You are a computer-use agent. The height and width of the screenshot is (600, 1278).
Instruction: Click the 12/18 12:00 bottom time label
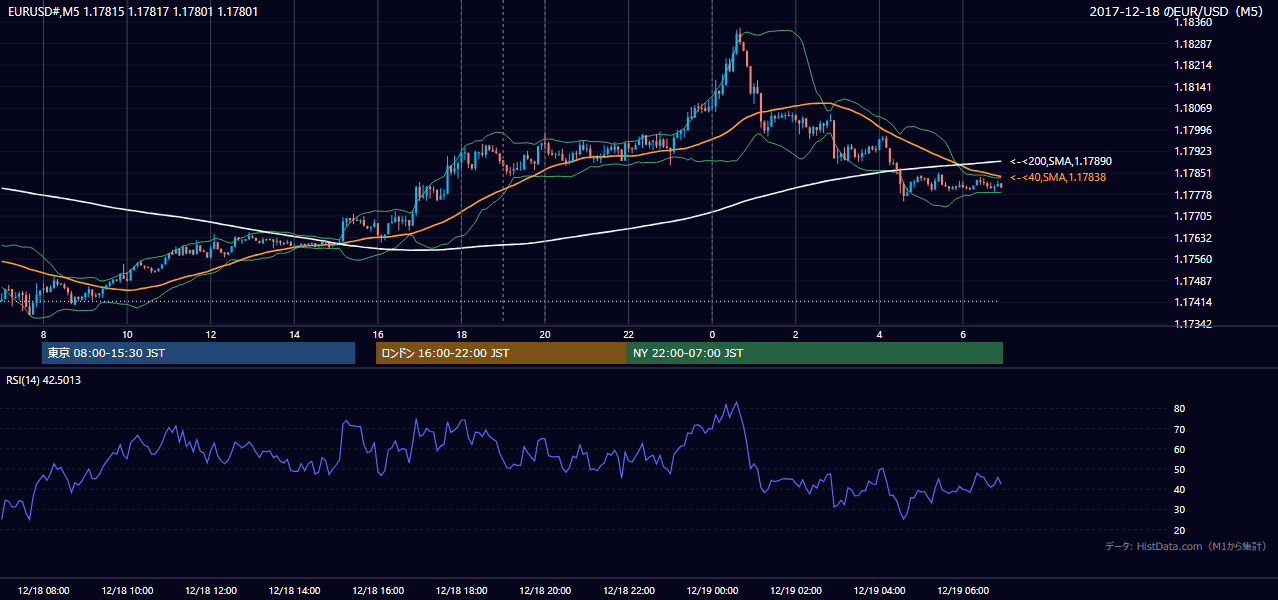point(211,590)
